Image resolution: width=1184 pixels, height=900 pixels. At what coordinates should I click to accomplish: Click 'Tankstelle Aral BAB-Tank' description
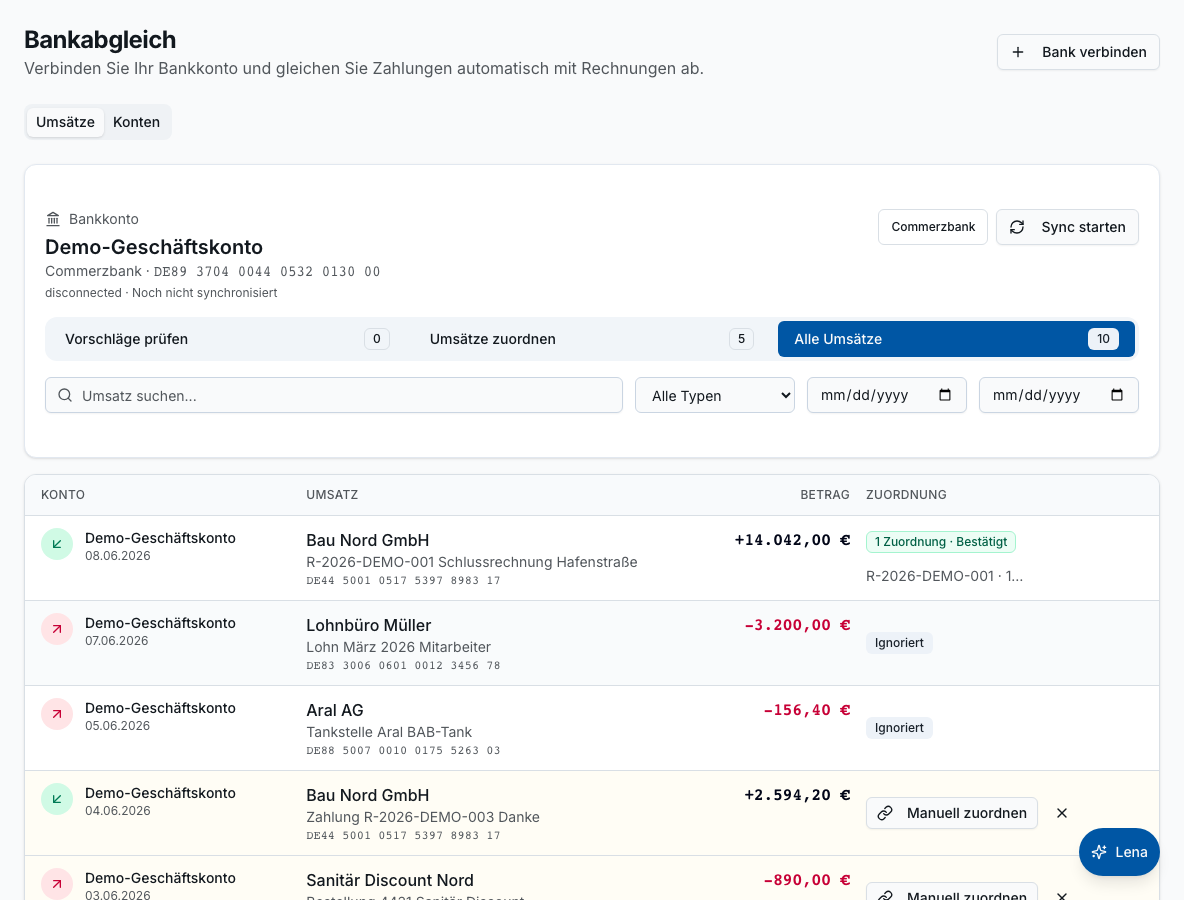389,732
